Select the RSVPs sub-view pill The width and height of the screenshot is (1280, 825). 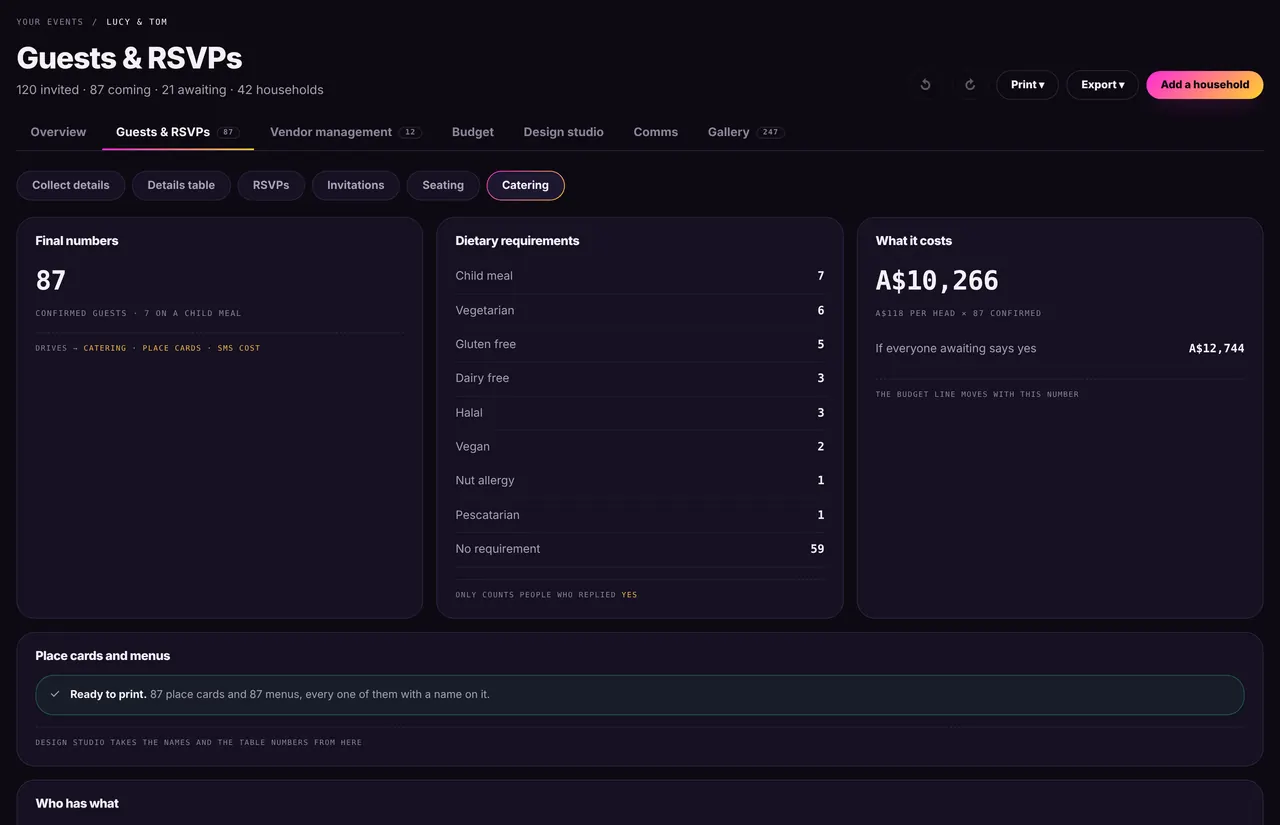pyautogui.click(x=271, y=185)
